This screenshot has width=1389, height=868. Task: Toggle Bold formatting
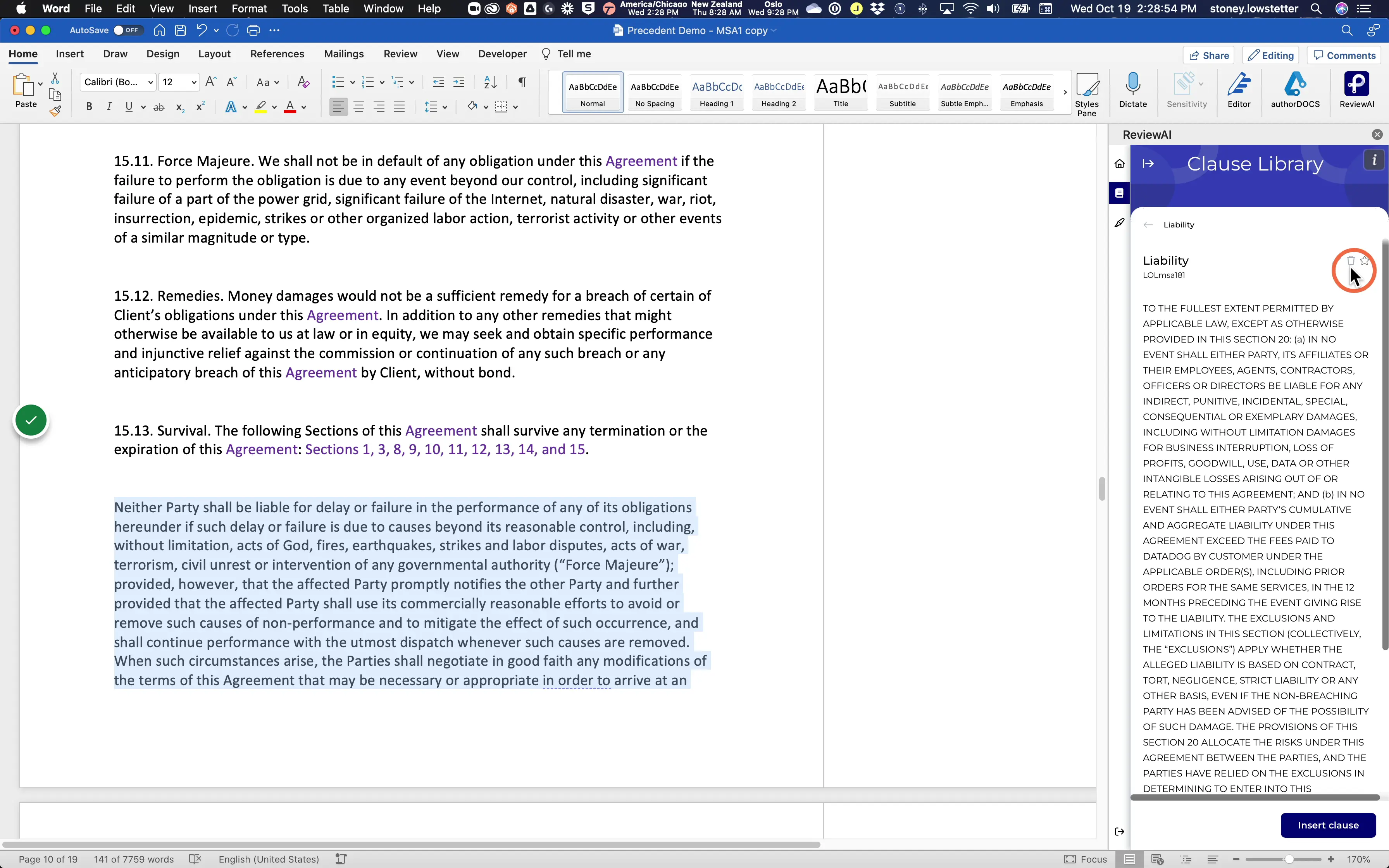click(89, 107)
